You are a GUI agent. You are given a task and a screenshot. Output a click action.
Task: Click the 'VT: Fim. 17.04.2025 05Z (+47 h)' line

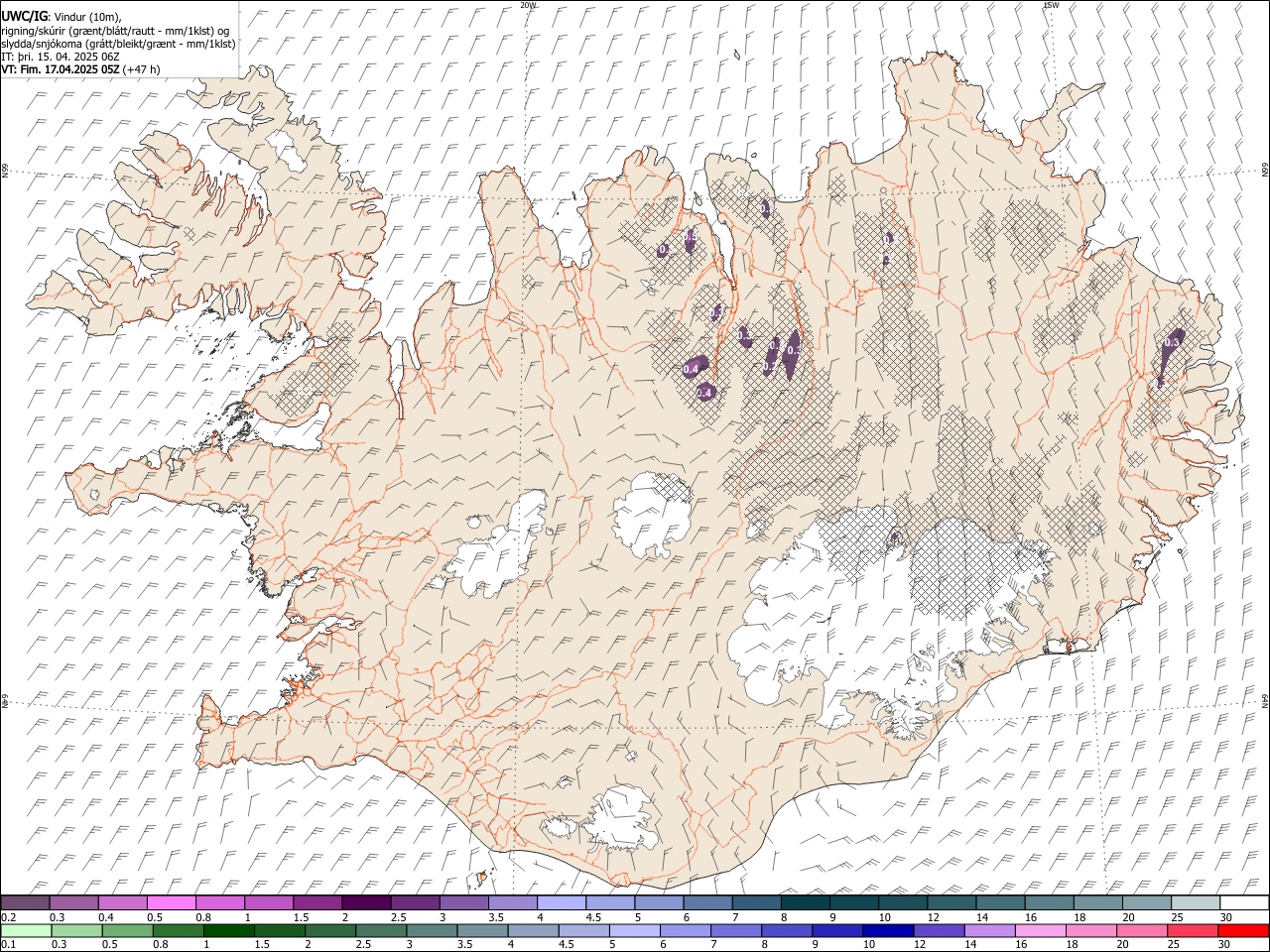(x=80, y=69)
